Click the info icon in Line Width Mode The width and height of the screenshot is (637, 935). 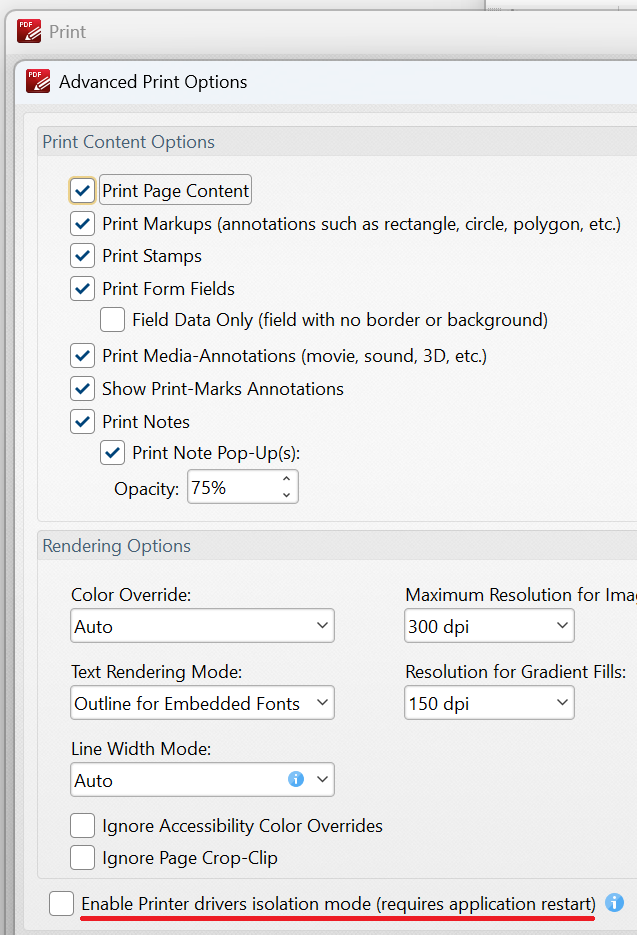tap(296, 779)
